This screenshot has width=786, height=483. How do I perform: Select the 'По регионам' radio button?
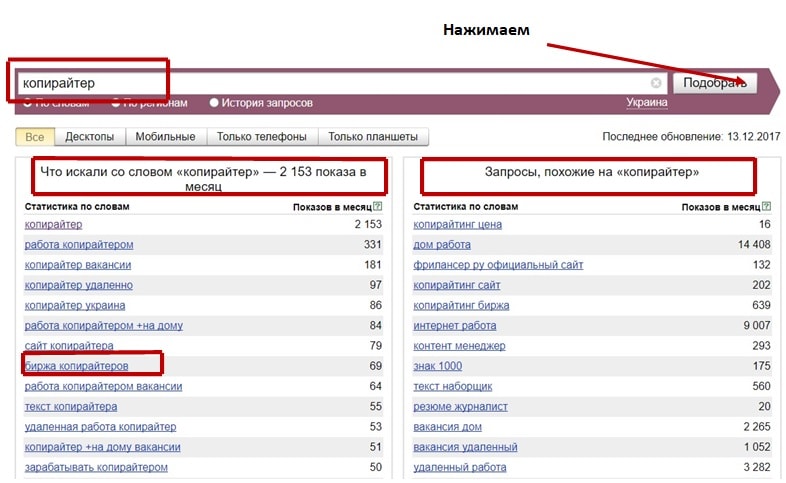point(116,103)
